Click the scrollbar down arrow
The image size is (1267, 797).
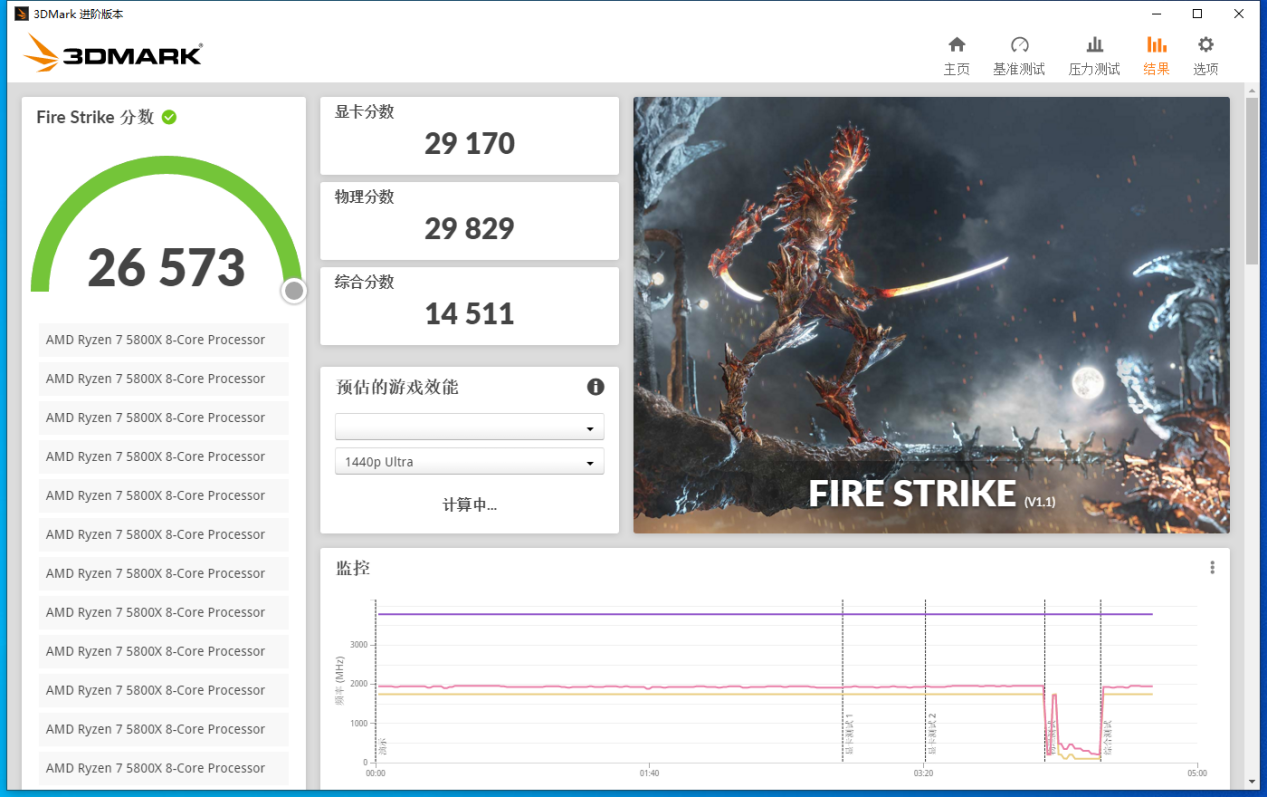[1252, 781]
